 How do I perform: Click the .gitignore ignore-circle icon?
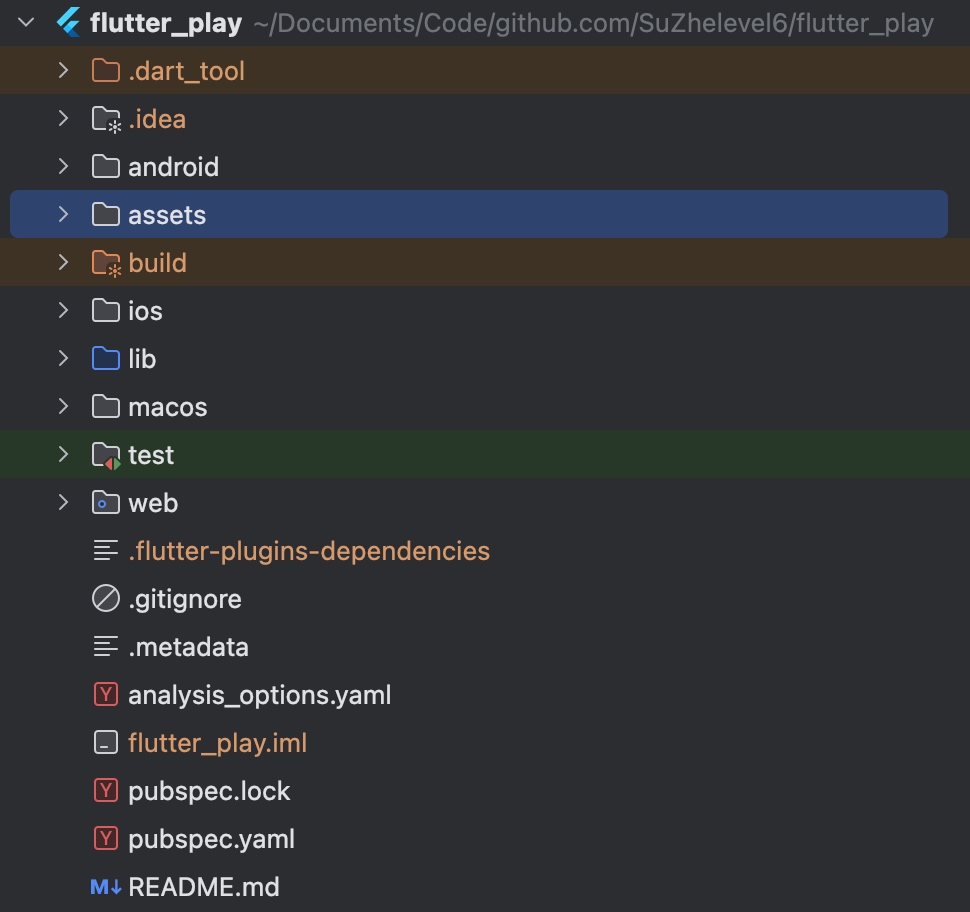pos(105,599)
